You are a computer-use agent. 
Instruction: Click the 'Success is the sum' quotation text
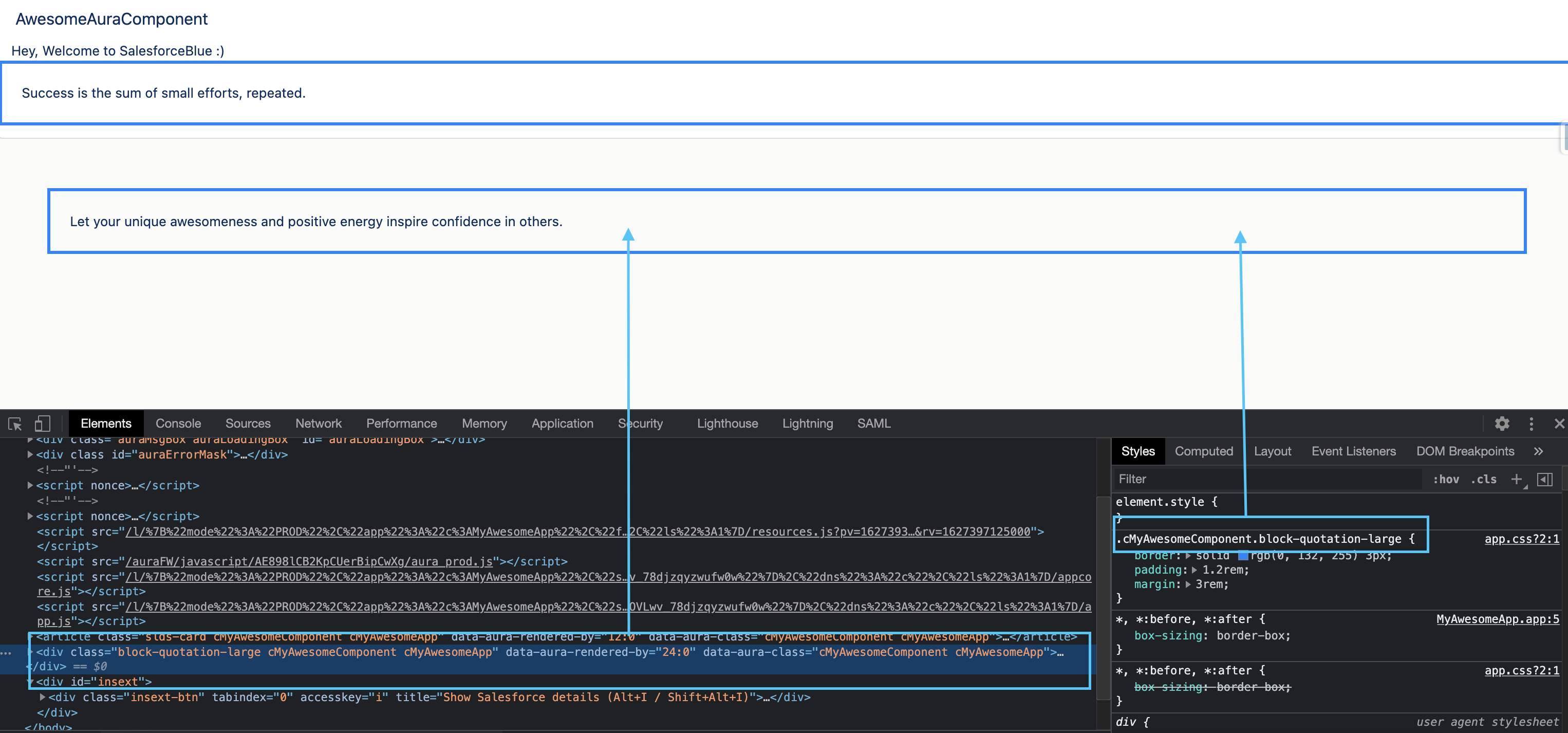pos(163,93)
